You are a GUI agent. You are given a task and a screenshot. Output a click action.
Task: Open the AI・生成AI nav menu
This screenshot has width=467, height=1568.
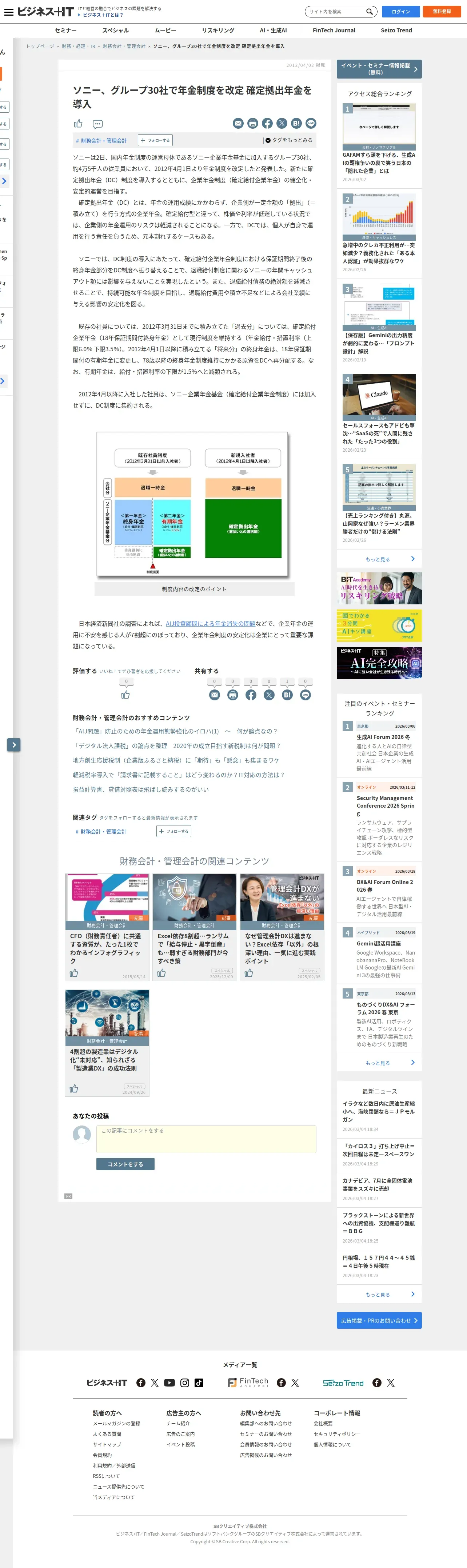273,30
